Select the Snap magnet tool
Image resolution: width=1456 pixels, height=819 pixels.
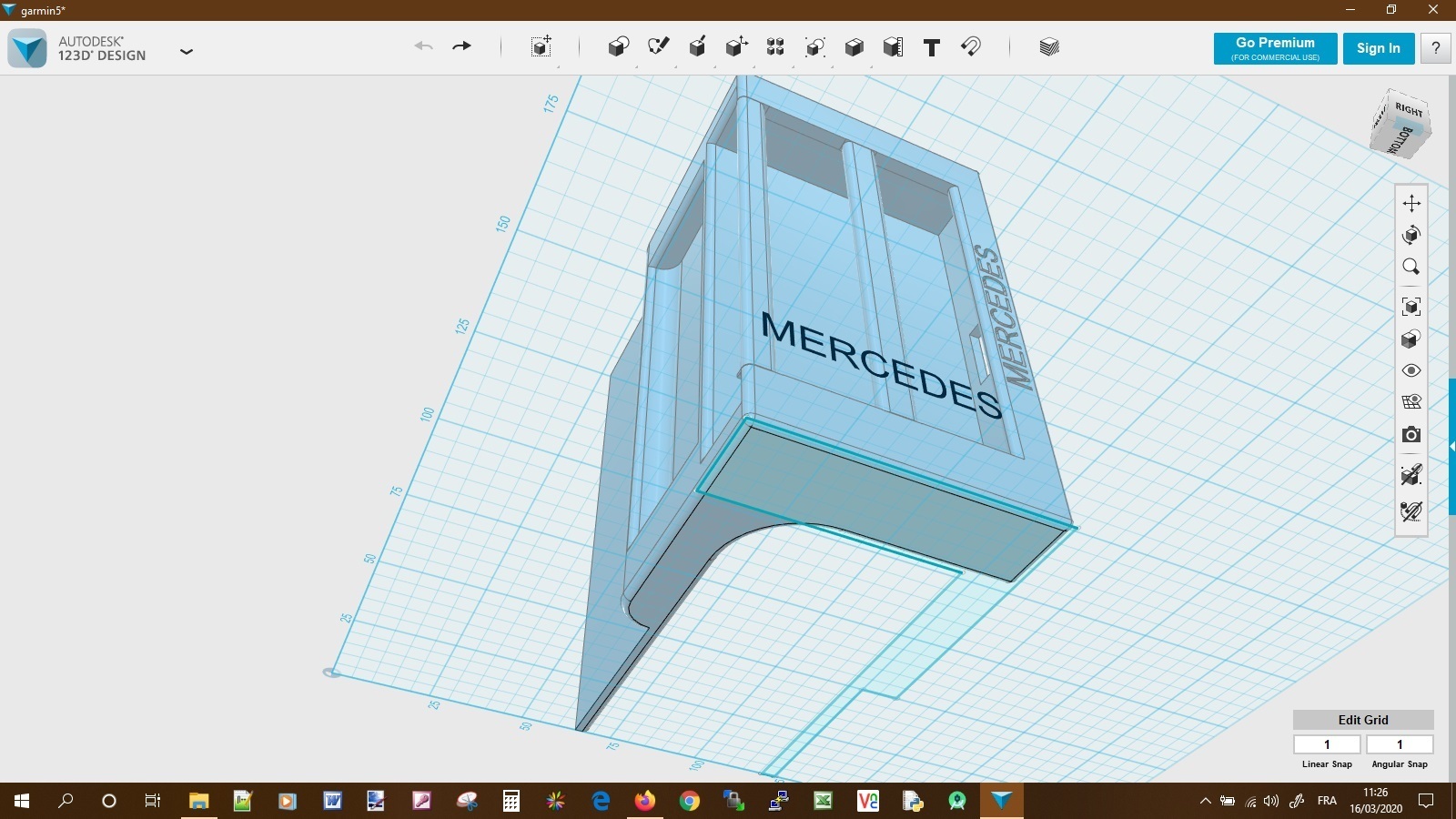point(971,46)
